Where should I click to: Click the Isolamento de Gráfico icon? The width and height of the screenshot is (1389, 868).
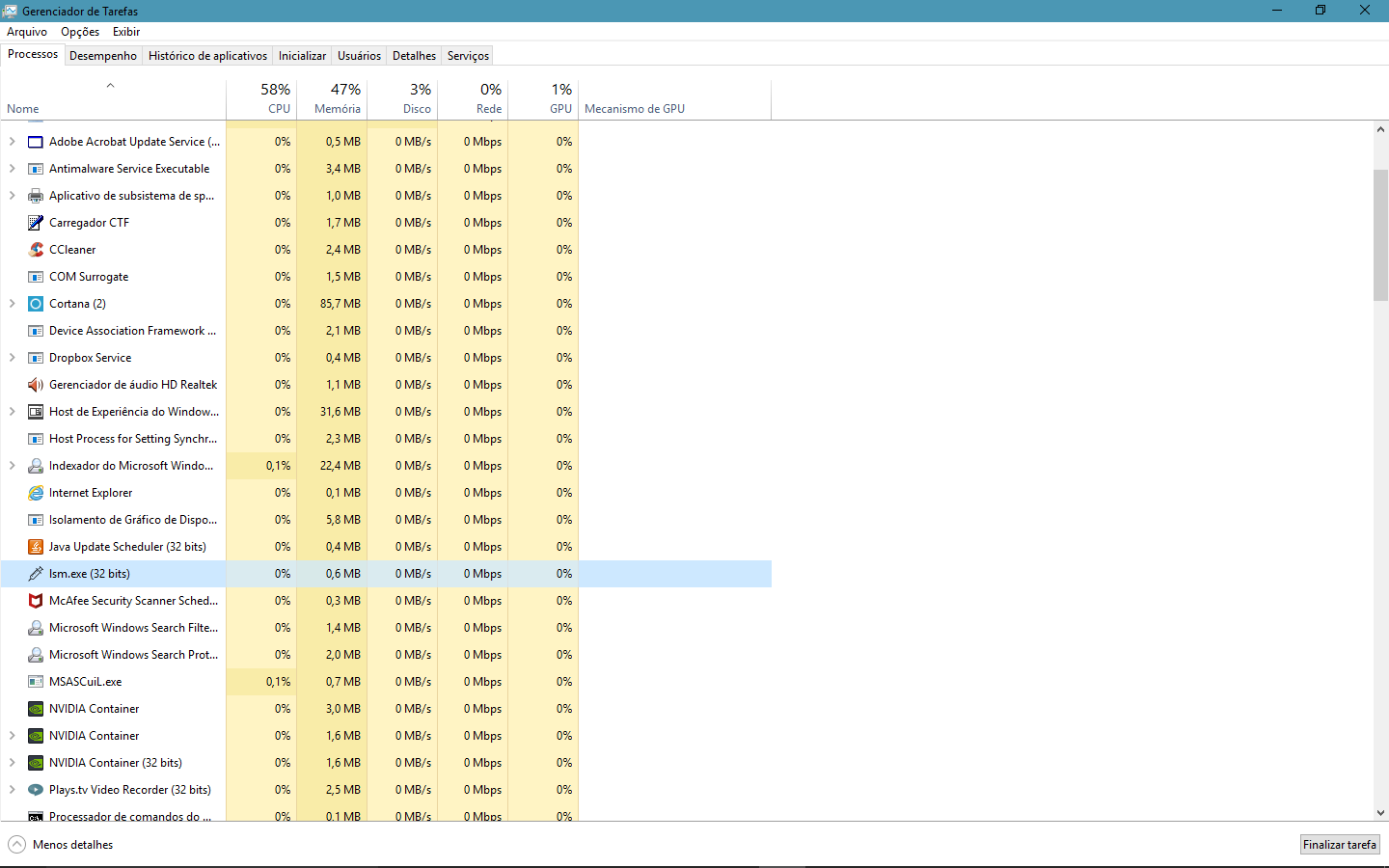[36, 520]
